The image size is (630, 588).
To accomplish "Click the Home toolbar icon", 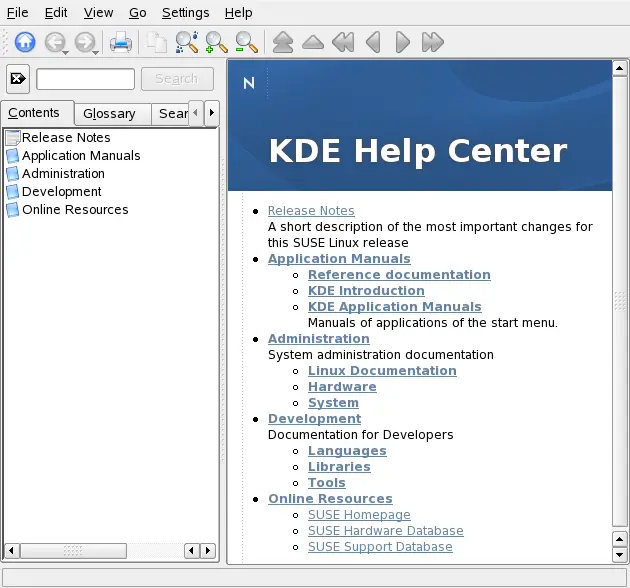I will pos(25,42).
